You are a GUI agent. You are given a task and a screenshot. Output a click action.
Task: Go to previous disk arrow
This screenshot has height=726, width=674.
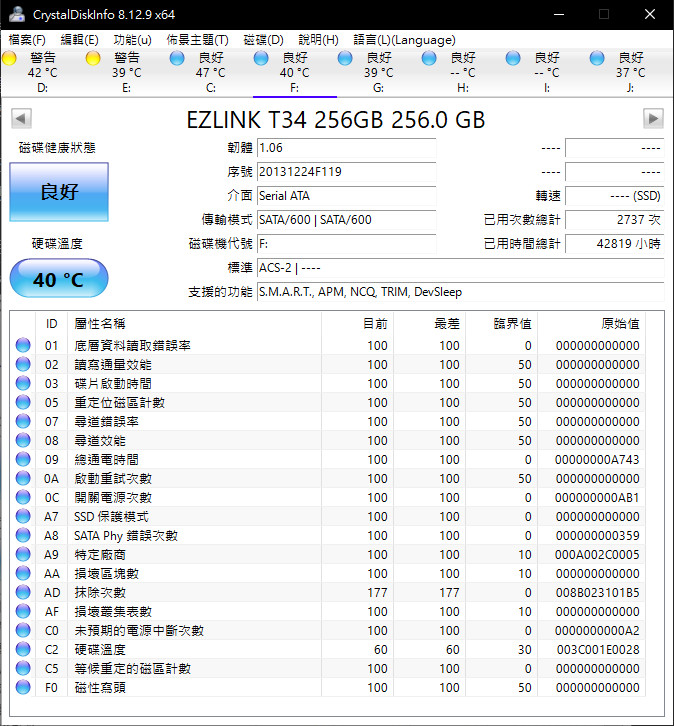coord(21,119)
